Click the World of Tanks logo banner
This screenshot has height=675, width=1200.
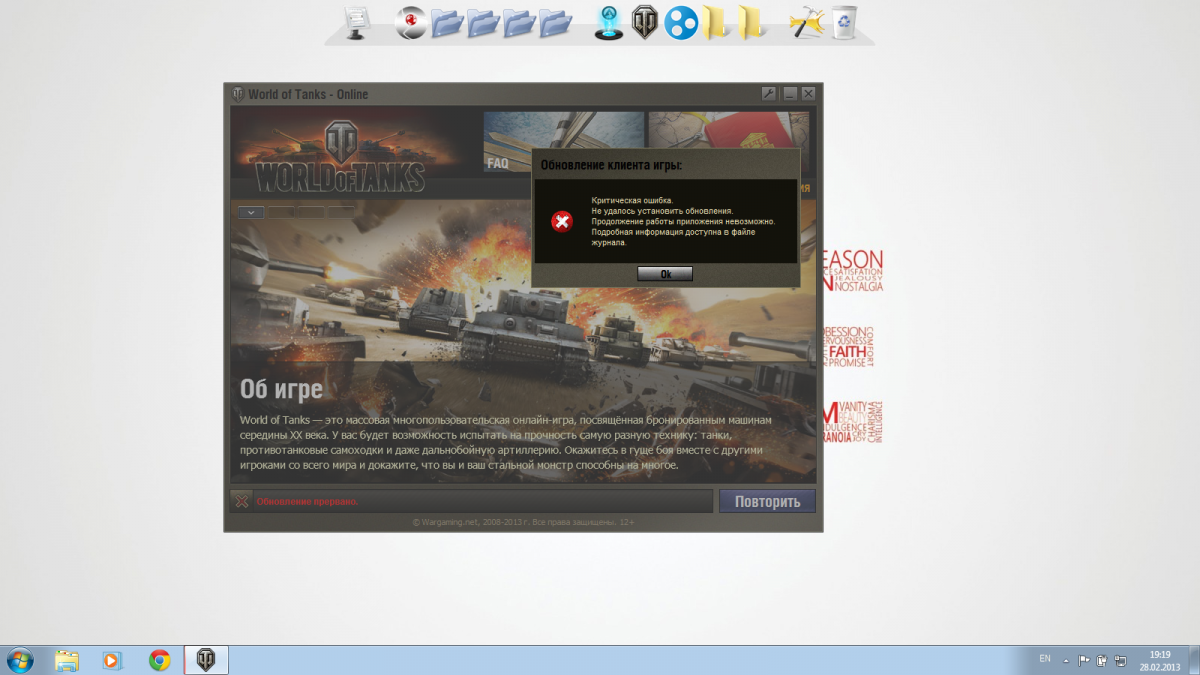(341, 156)
